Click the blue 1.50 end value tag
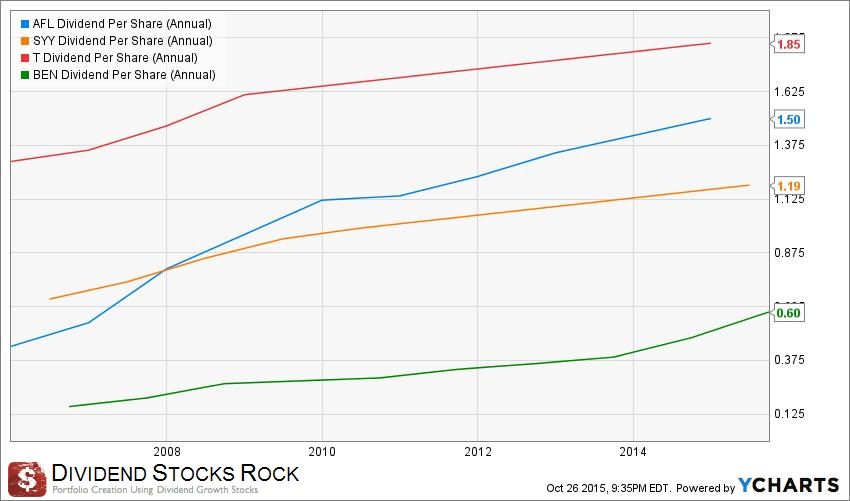This screenshot has height=501, width=850. coord(788,119)
